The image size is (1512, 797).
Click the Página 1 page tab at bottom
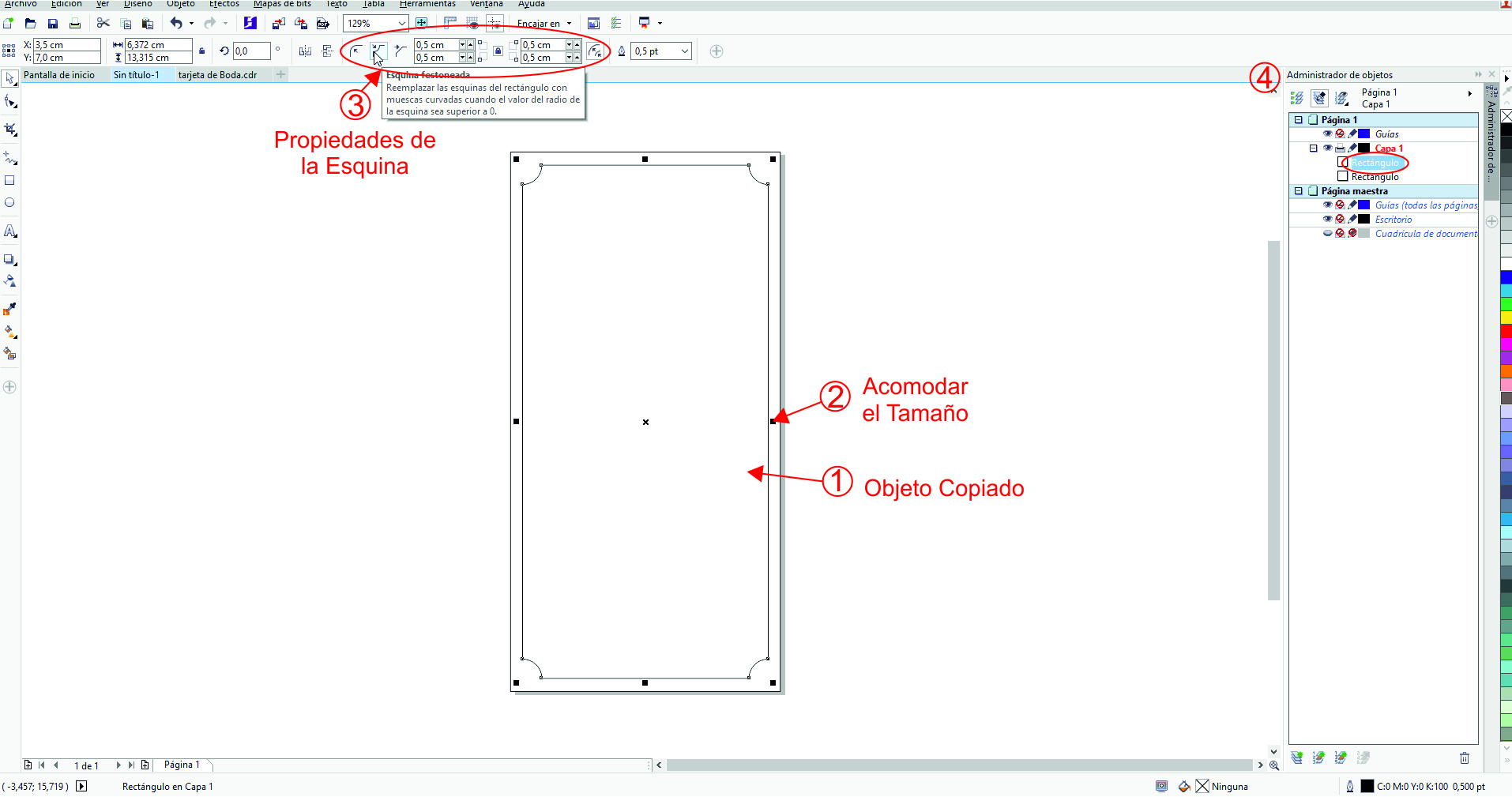coord(182,765)
